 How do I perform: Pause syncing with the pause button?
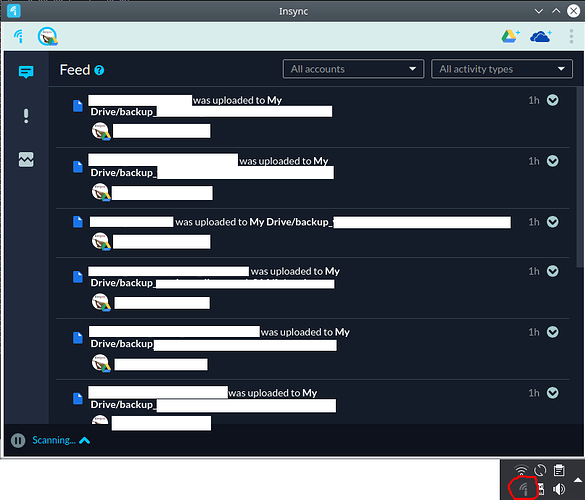[18, 440]
